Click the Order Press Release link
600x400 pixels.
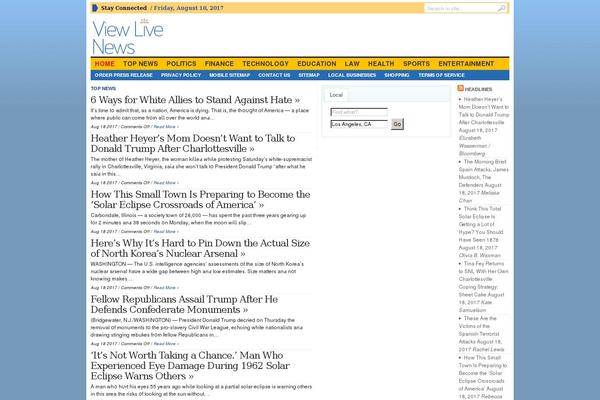(124, 75)
